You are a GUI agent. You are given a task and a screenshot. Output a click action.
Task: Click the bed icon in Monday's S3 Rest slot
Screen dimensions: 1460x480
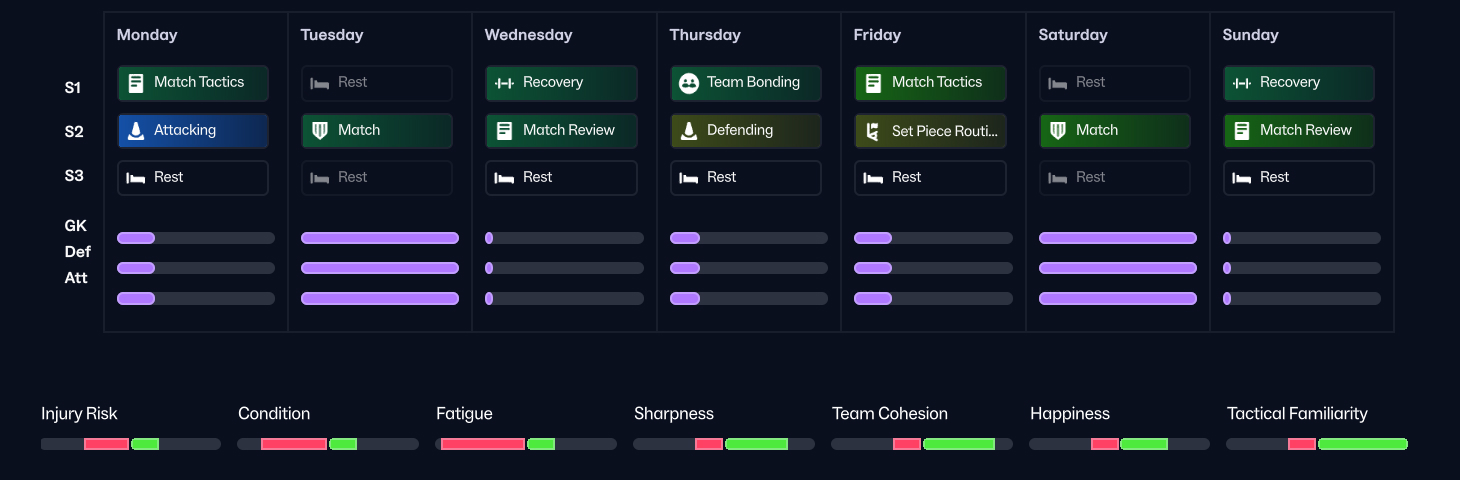136,178
